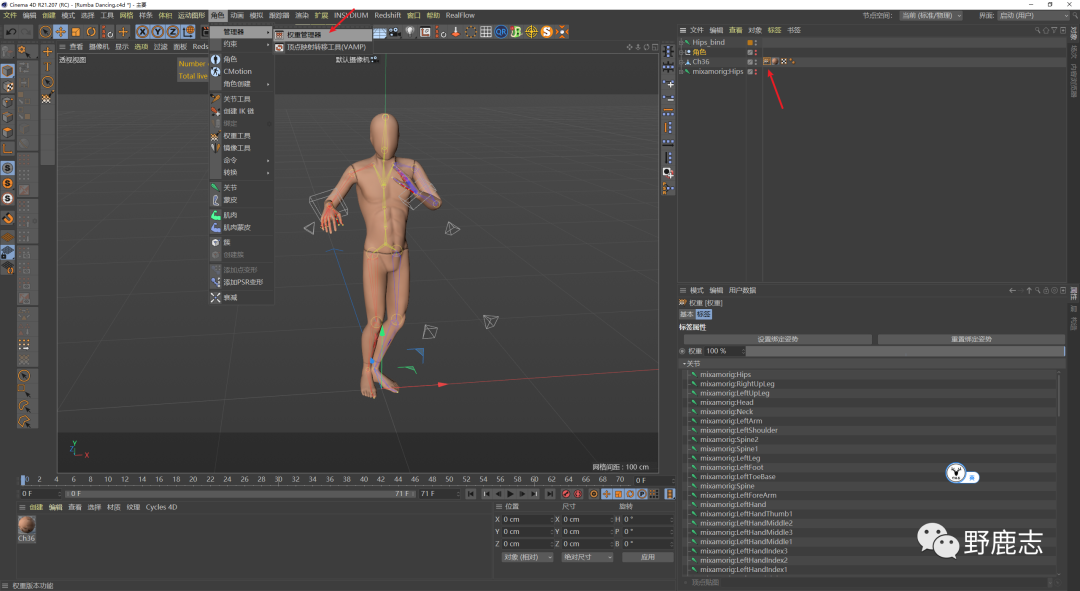The width and height of the screenshot is (1080, 591).
Task: Click the record keyframe red button
Action: (566, 494)
